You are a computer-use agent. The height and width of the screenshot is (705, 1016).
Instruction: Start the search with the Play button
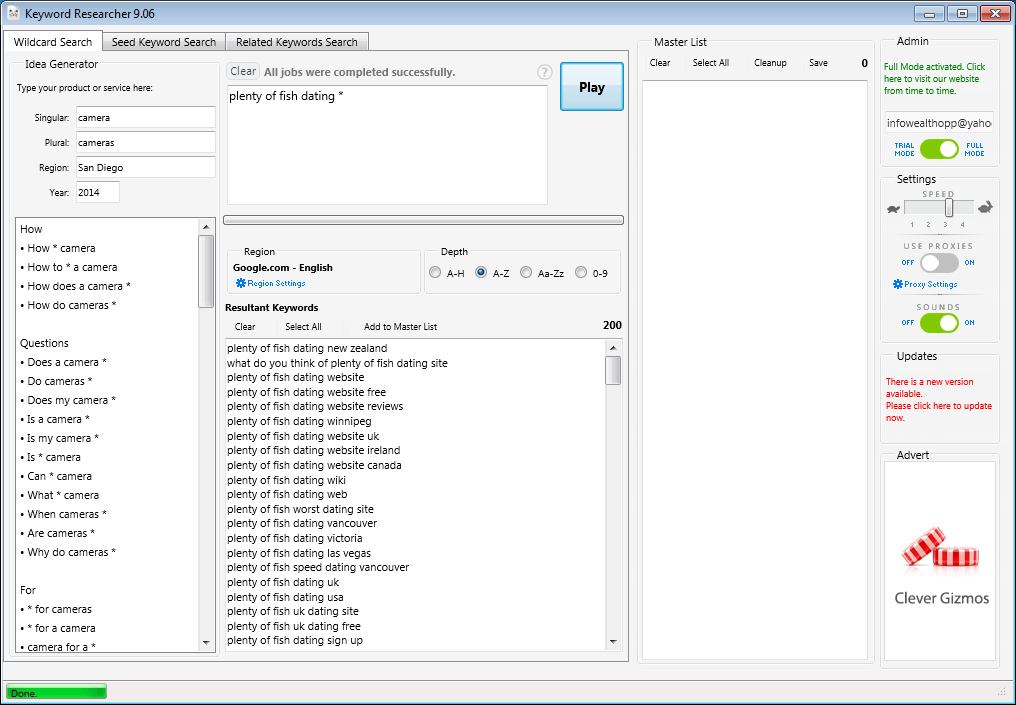point(592,87)
